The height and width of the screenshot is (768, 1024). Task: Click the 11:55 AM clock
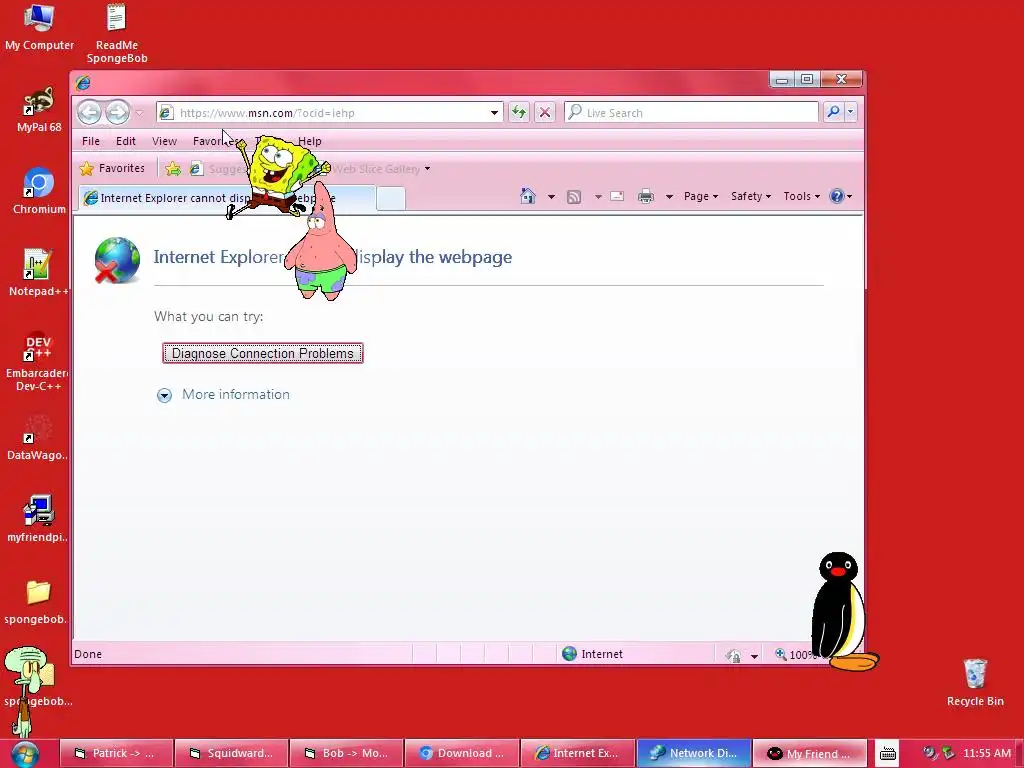coord(987,753)
